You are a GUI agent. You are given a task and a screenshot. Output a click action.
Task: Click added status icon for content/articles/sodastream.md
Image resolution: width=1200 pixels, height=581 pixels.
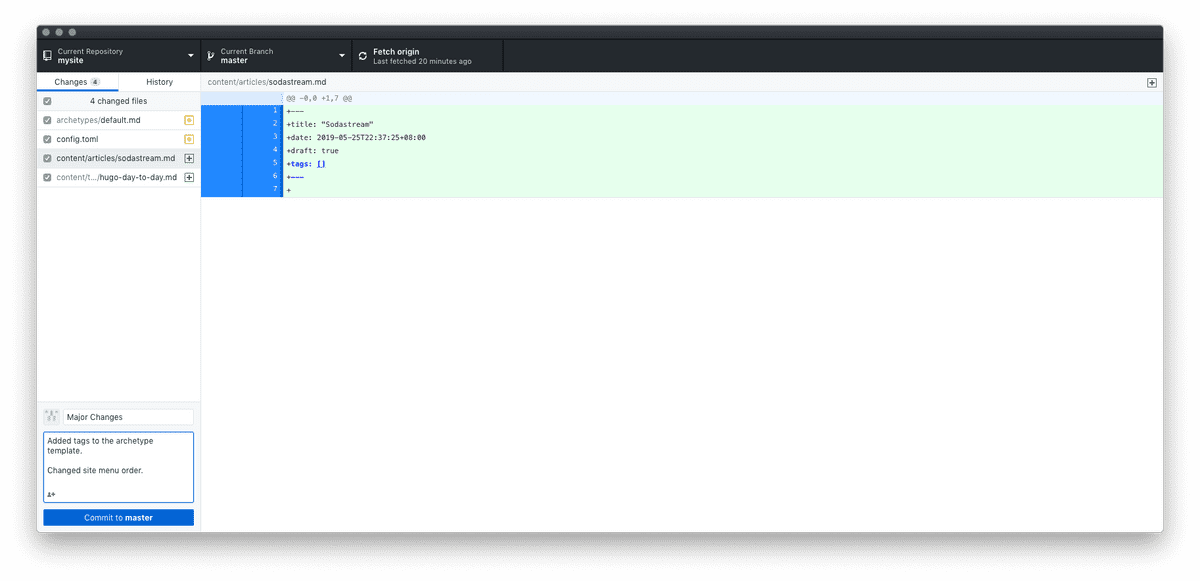pyautogui.click(x=189, y=158)
